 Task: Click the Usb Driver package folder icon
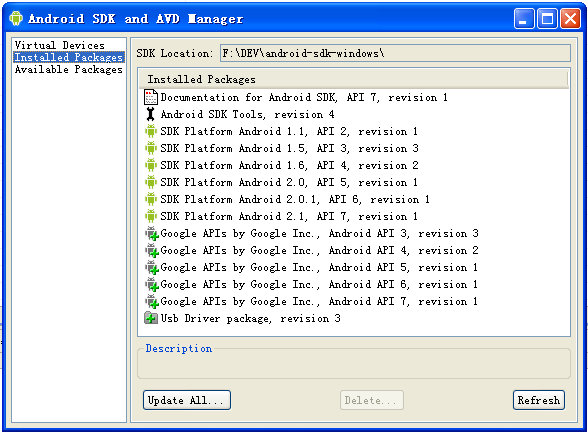pyautogui.click(x=151, y=318)
